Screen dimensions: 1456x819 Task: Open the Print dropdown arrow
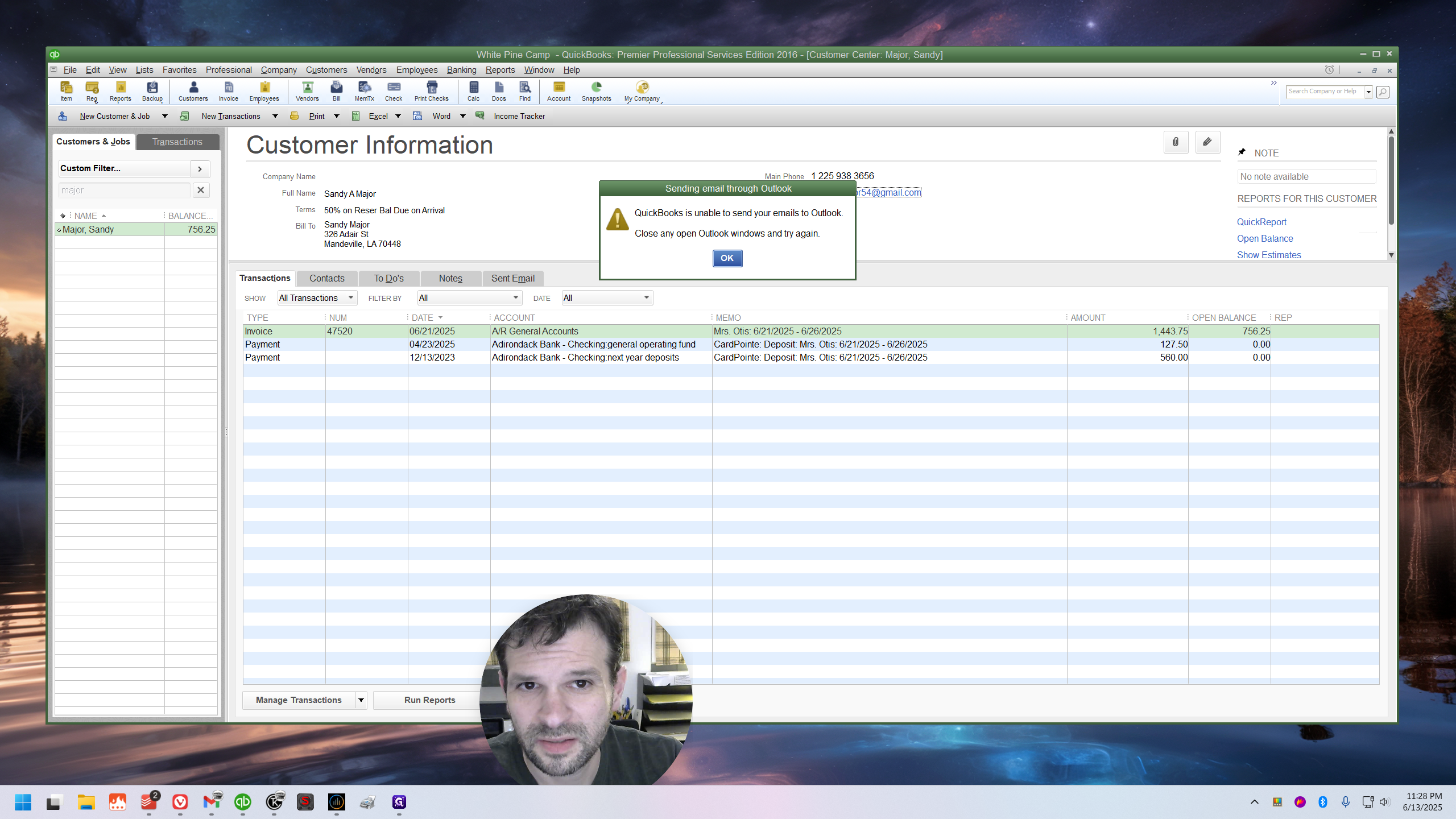(x=337, y=116)
